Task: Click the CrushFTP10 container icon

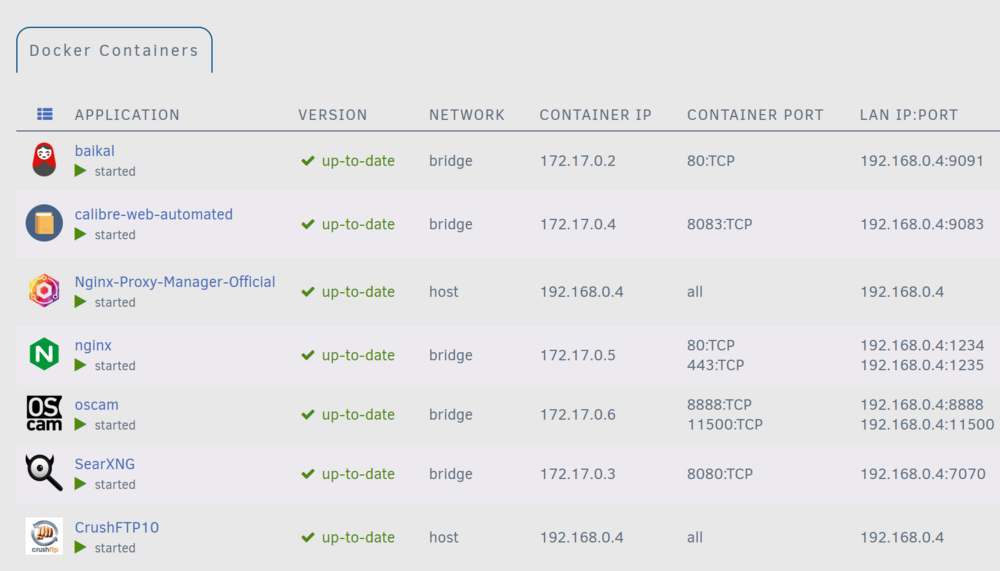Action: [44, 536]
